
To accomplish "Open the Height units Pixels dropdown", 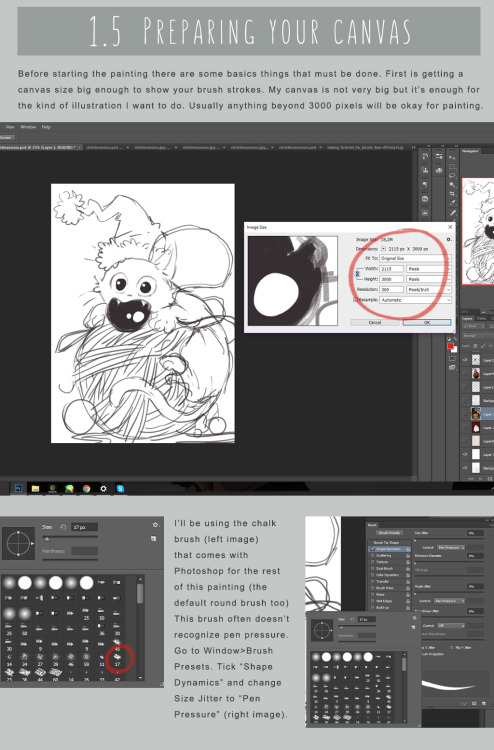I will [429, 279].
